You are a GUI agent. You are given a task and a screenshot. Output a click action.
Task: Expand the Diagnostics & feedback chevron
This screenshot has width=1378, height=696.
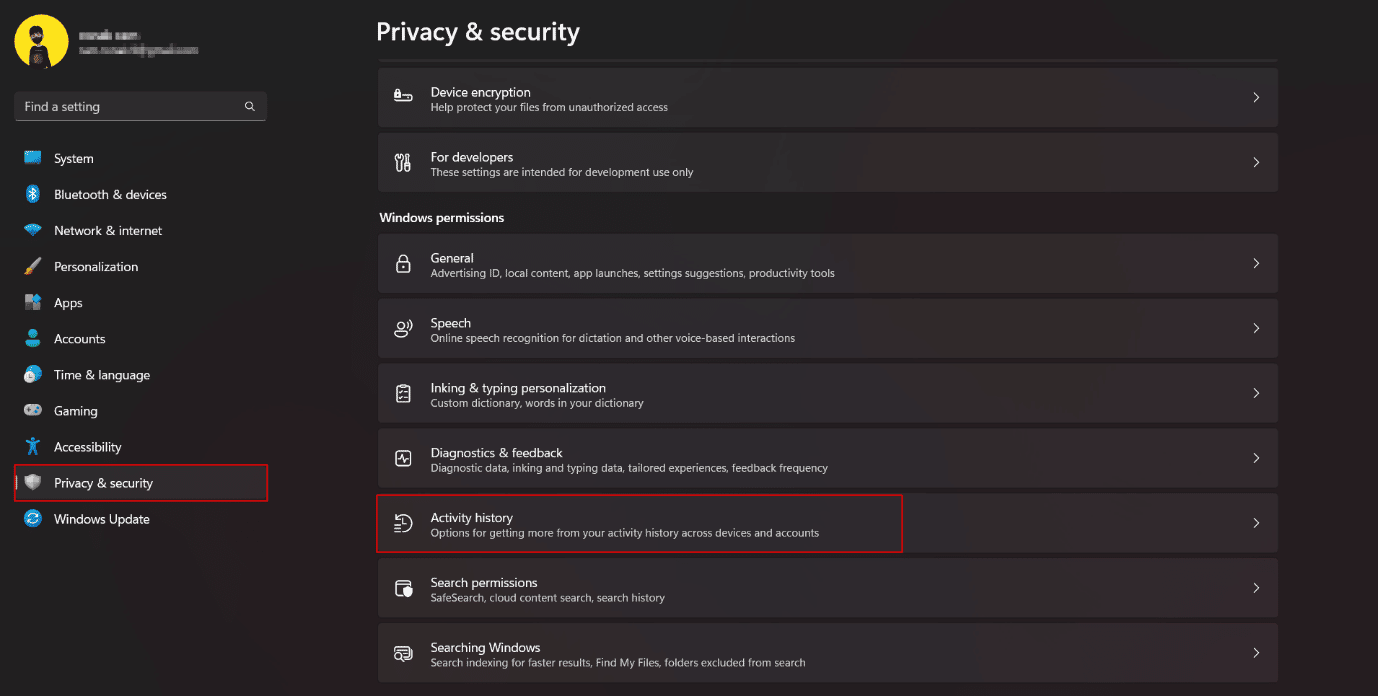tap(1256, 458)
